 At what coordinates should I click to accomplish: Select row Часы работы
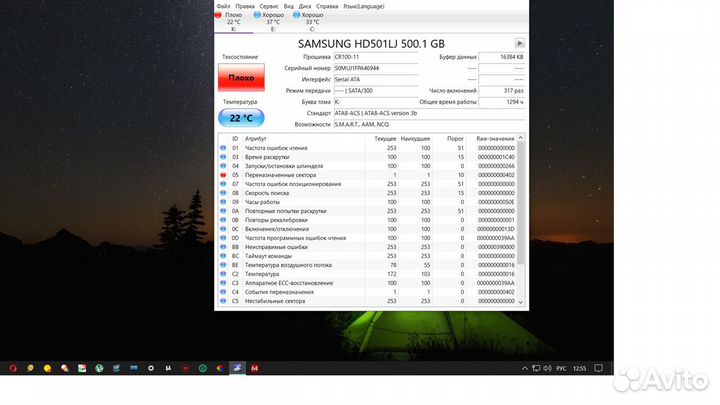pyautogui.click(x=368, y=202)
